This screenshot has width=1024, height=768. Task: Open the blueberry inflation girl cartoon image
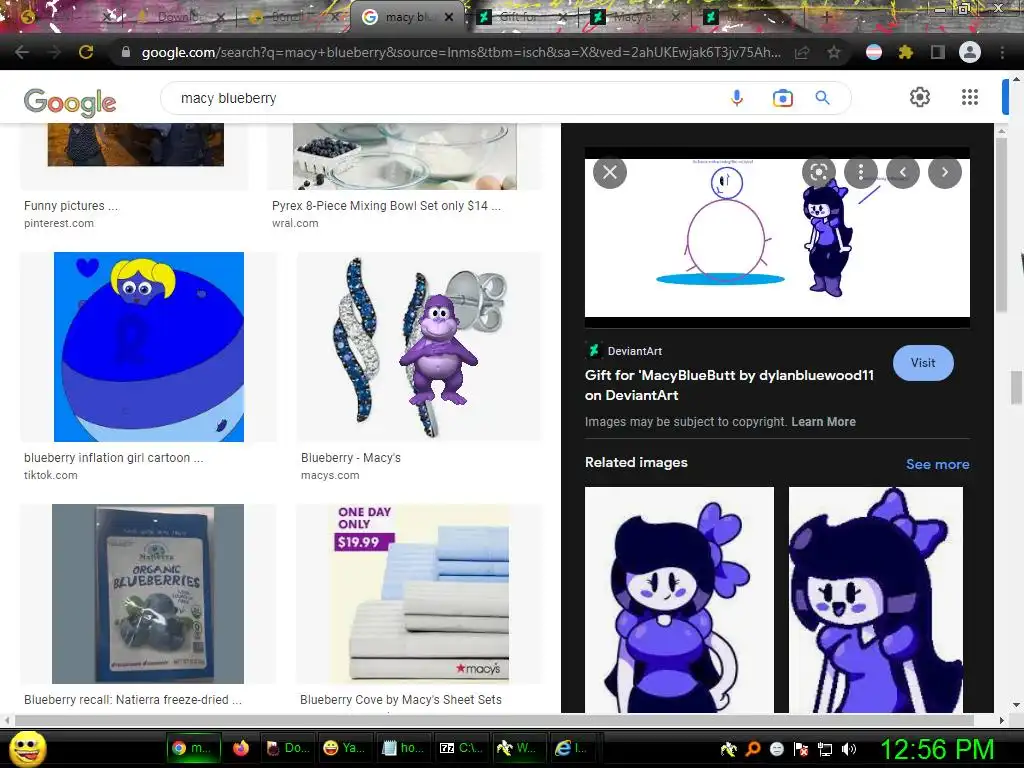click(149, 347)
